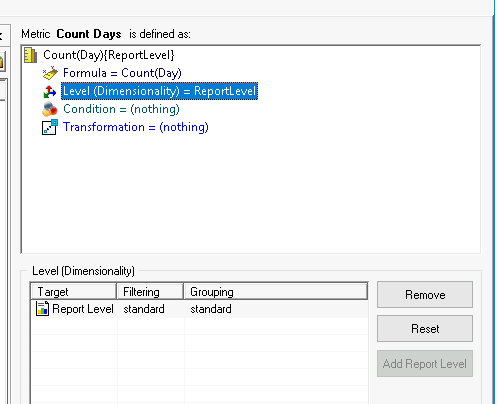498x404 pixels.
Task: Click the Report Level chart icon
Action: 42,309
